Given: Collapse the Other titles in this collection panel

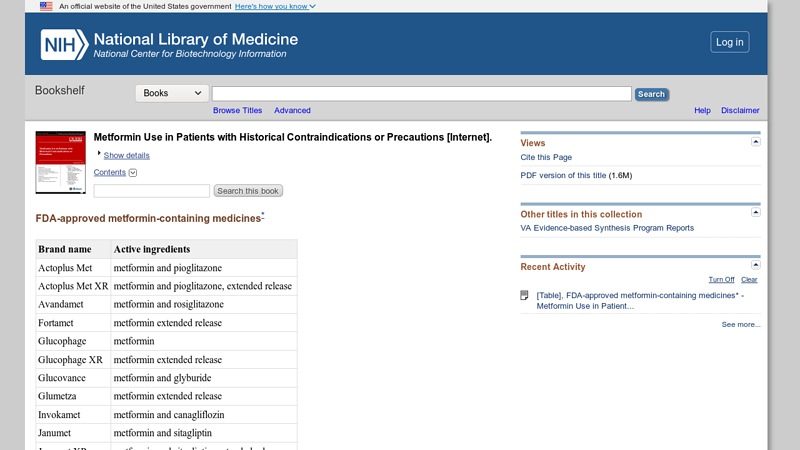Looking at the screenshot, I should (x=756, y=212).
